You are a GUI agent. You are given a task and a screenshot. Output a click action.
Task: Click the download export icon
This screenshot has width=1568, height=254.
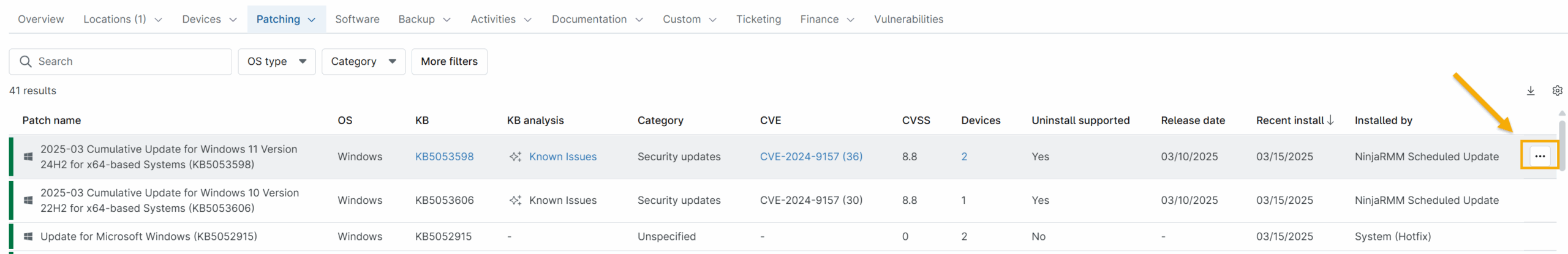(x=1530, y=91)
